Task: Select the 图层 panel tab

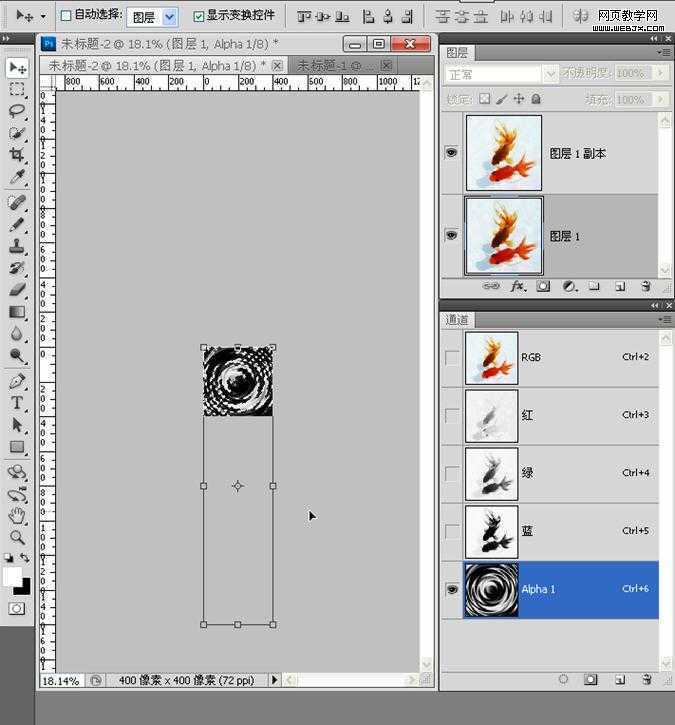Action: pos(457,53)
